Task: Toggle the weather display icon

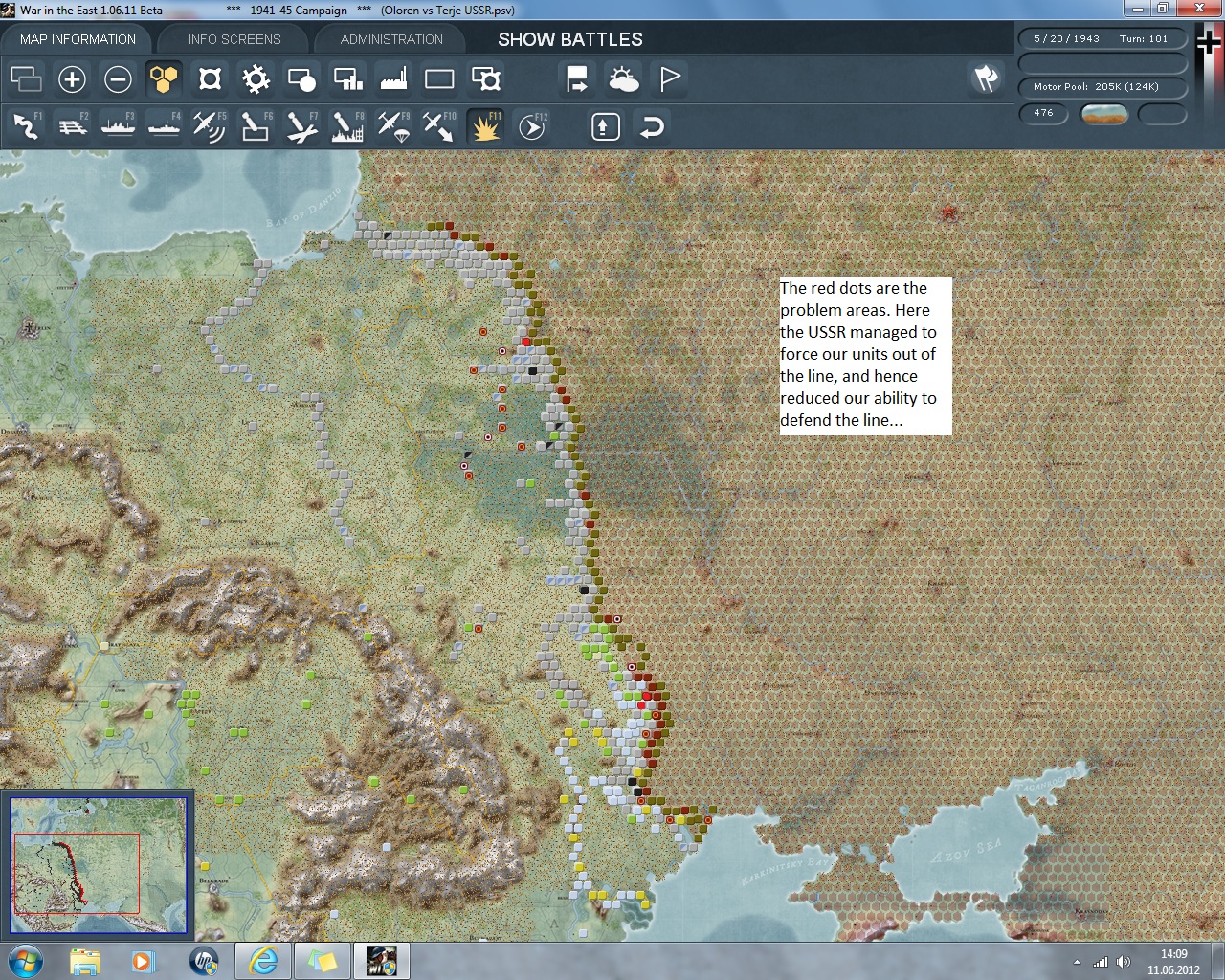Action: click(x=623, y=79)
